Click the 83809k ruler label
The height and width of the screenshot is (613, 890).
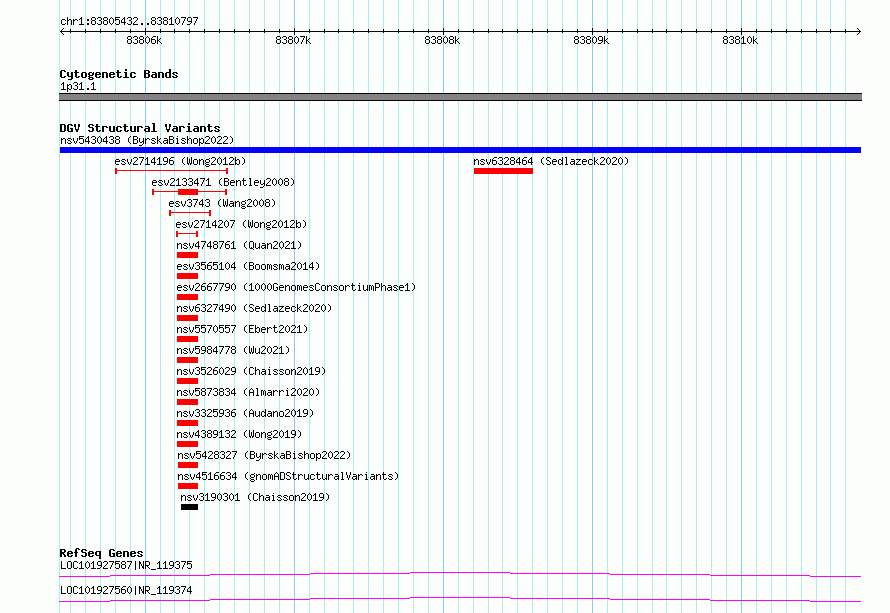(x=591, y=40)
